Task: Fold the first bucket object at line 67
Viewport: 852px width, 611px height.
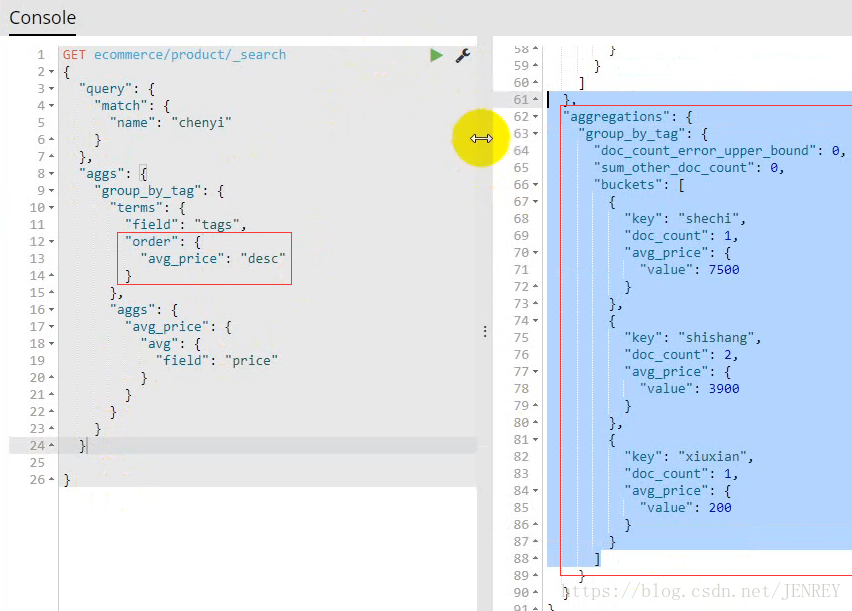Action: click(x=536, y=202)
